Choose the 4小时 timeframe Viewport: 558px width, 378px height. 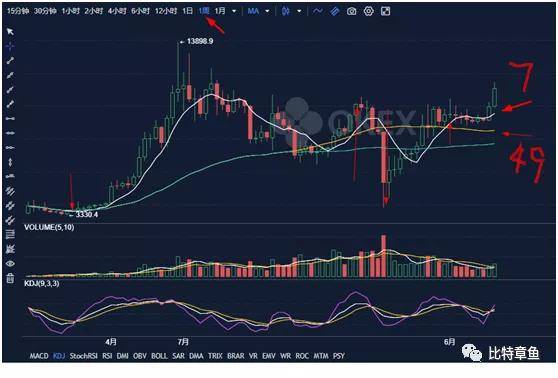tap(117, 11)
